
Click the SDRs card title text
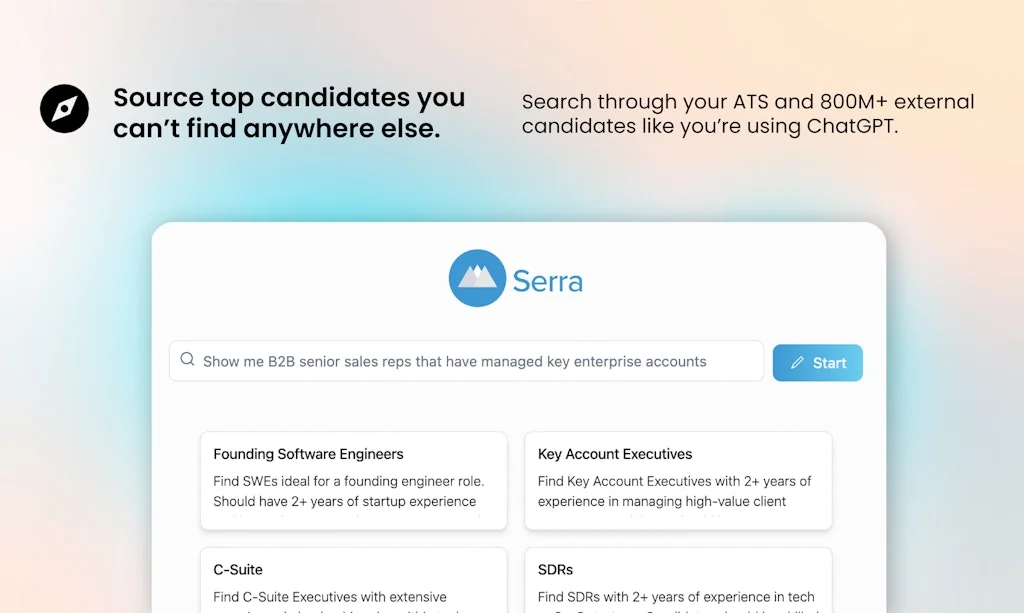pyautogui.click(x=555, y=569)
